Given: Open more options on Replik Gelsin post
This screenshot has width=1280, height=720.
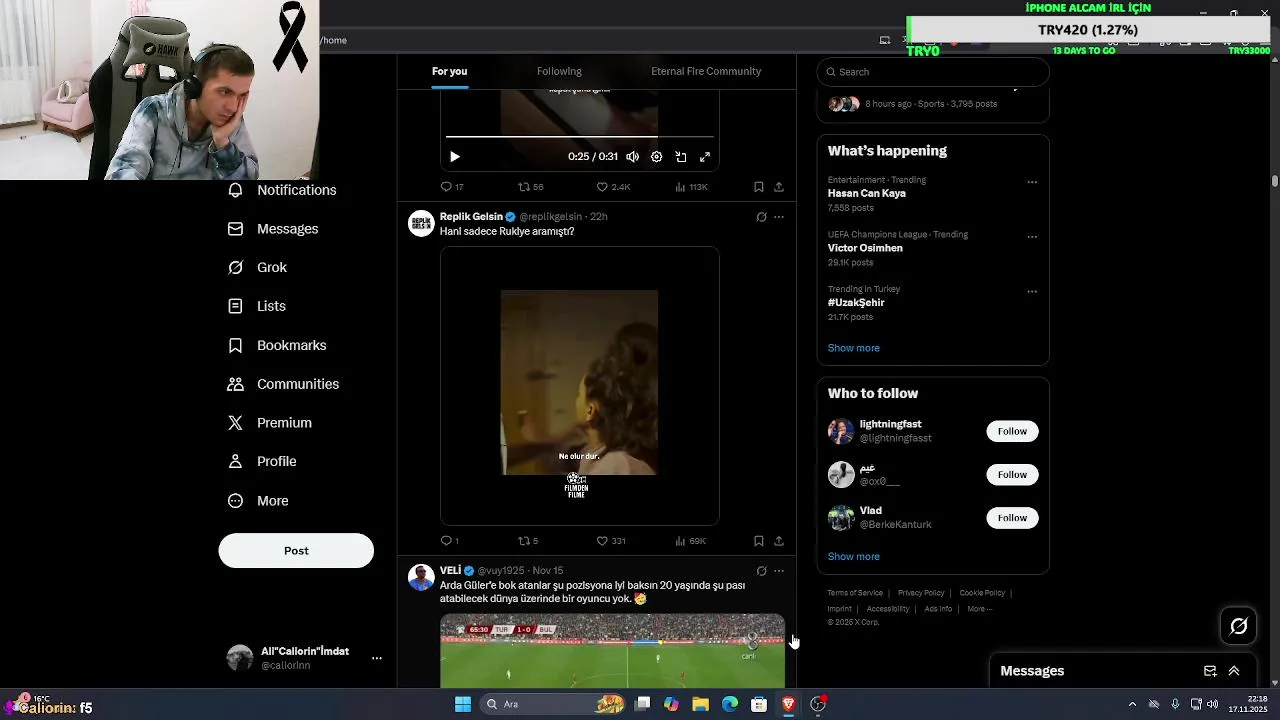Looking at the screenshot, I should pyautogui.click(x=779, y=217).
